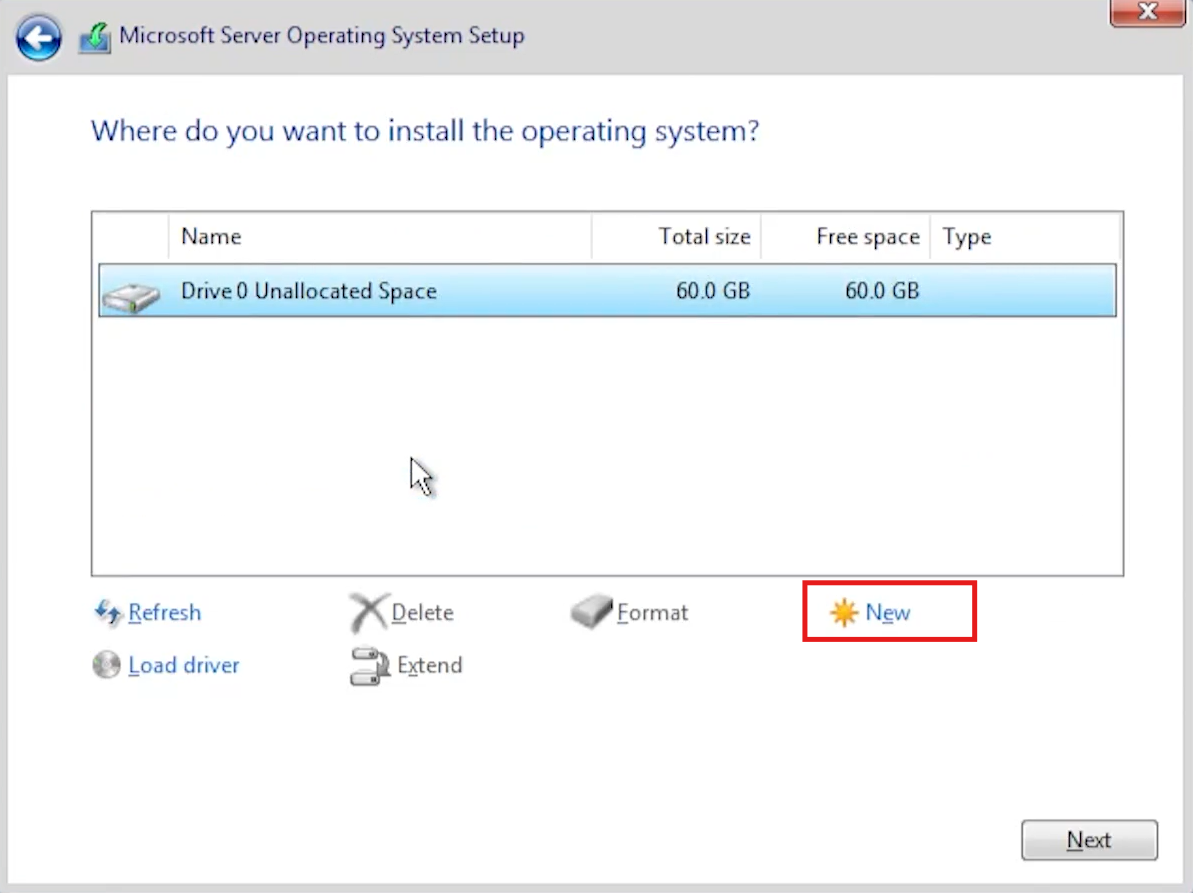1193x893 pixels.
Task: Click the Format eraser icon
Action: [x=591, y=612]
